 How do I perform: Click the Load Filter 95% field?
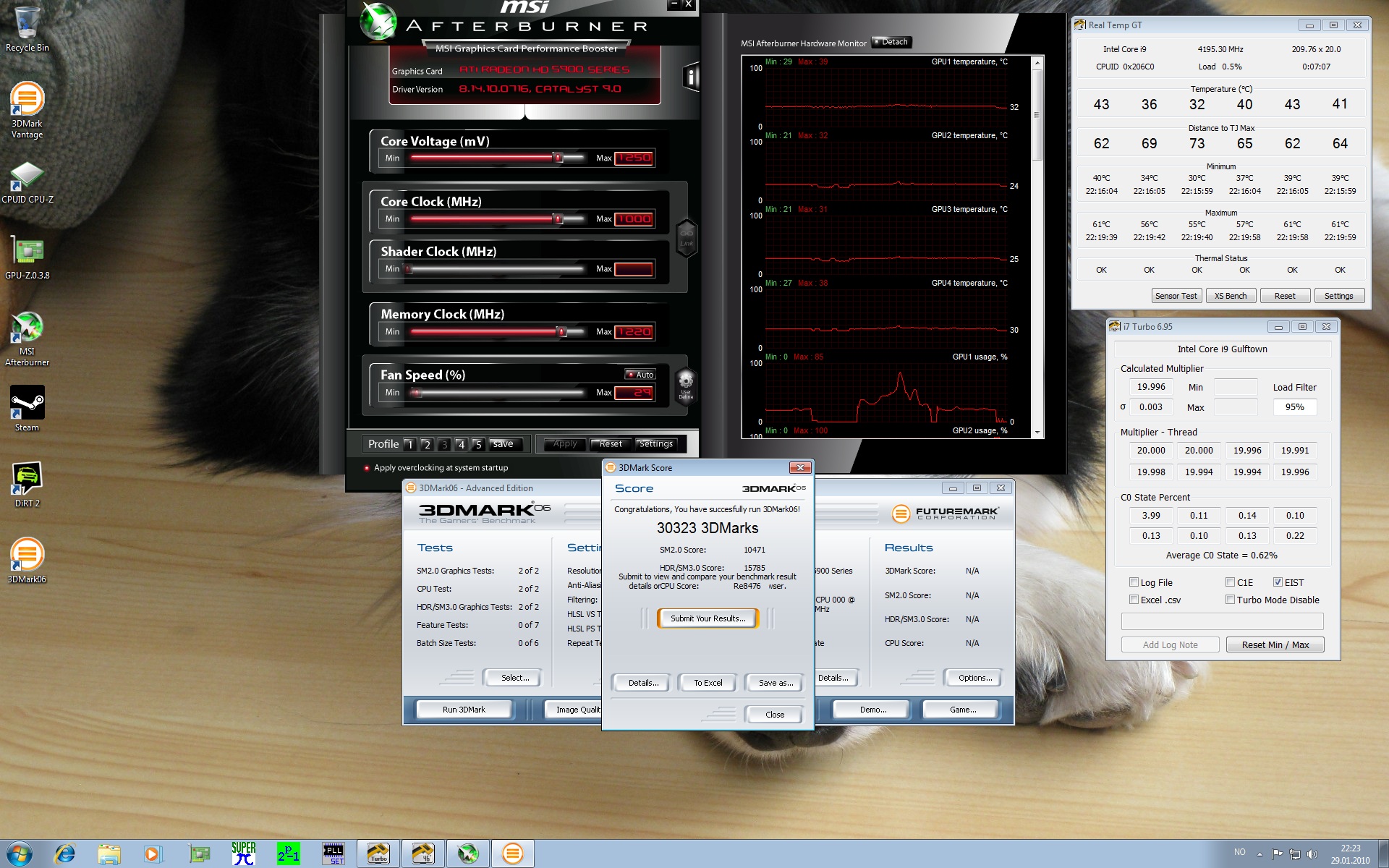1294,407
